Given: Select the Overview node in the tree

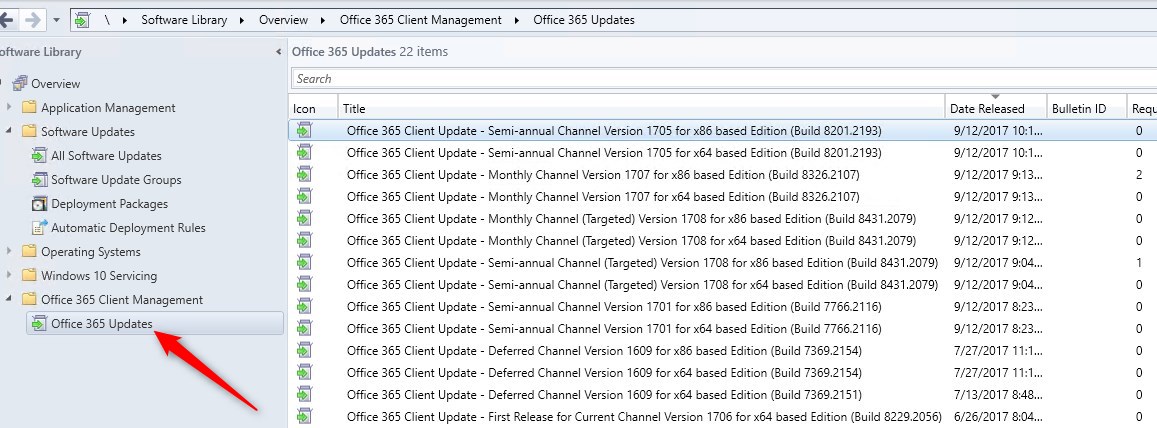Looking at the screenshot, I should click(x=55, y=83).
